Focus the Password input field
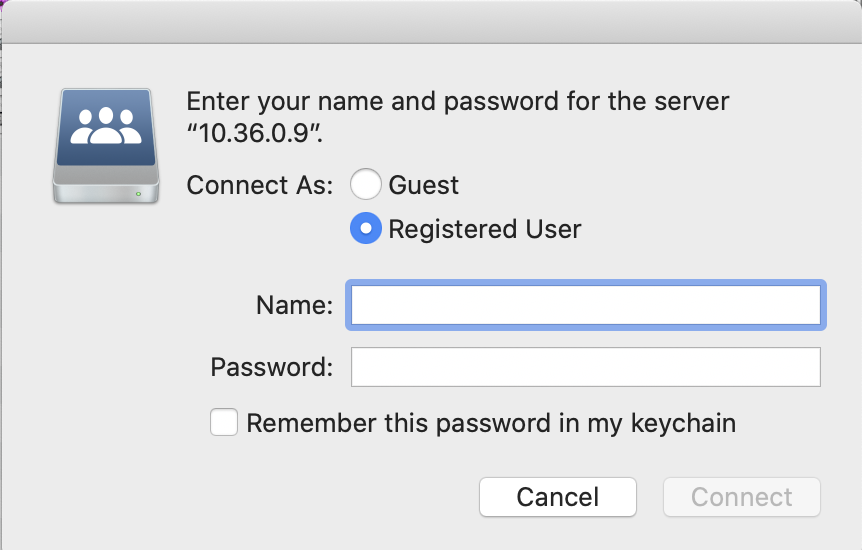 click(585, 367)
